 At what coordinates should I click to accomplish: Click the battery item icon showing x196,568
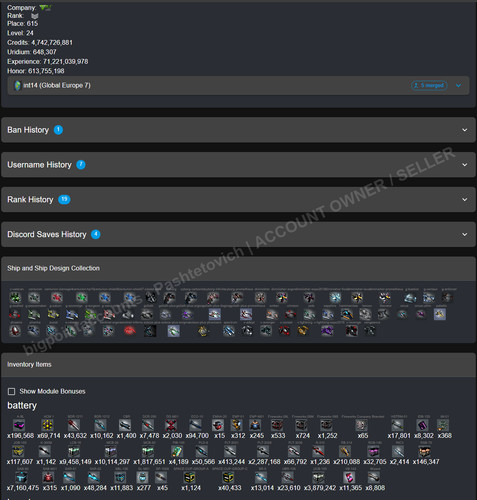coord(19,425)
